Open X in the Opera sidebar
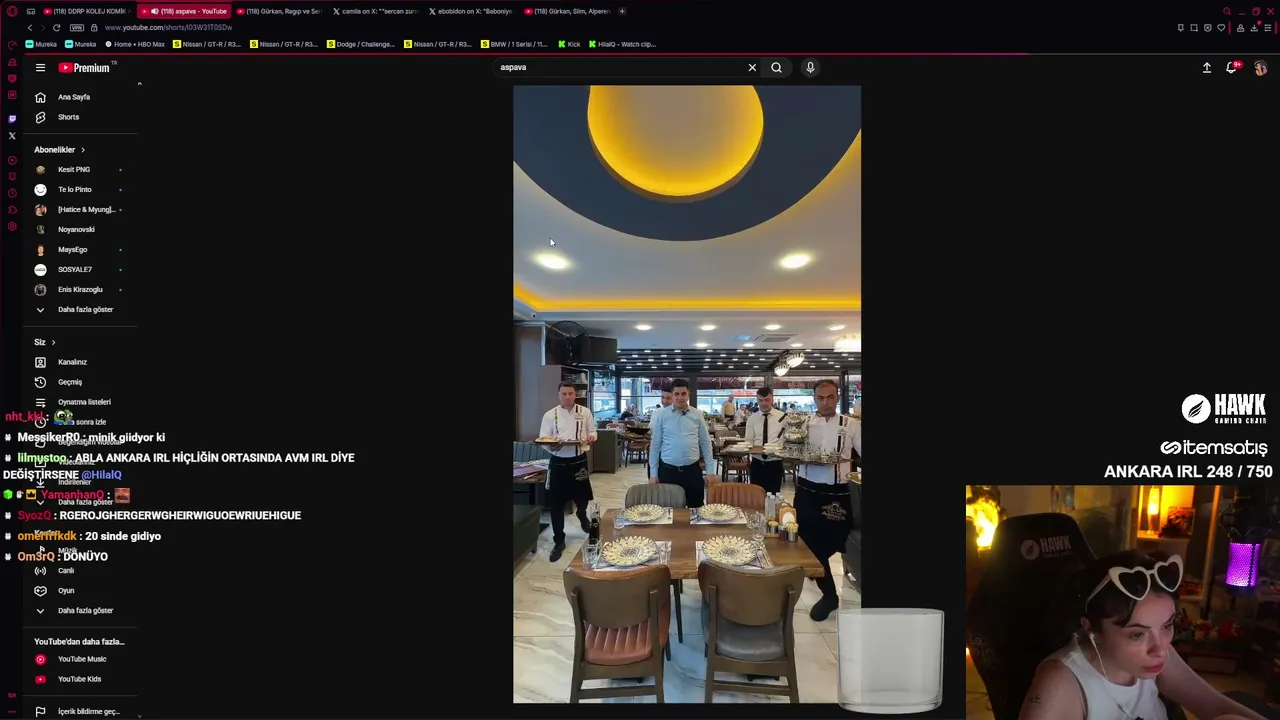 [12, 136]
